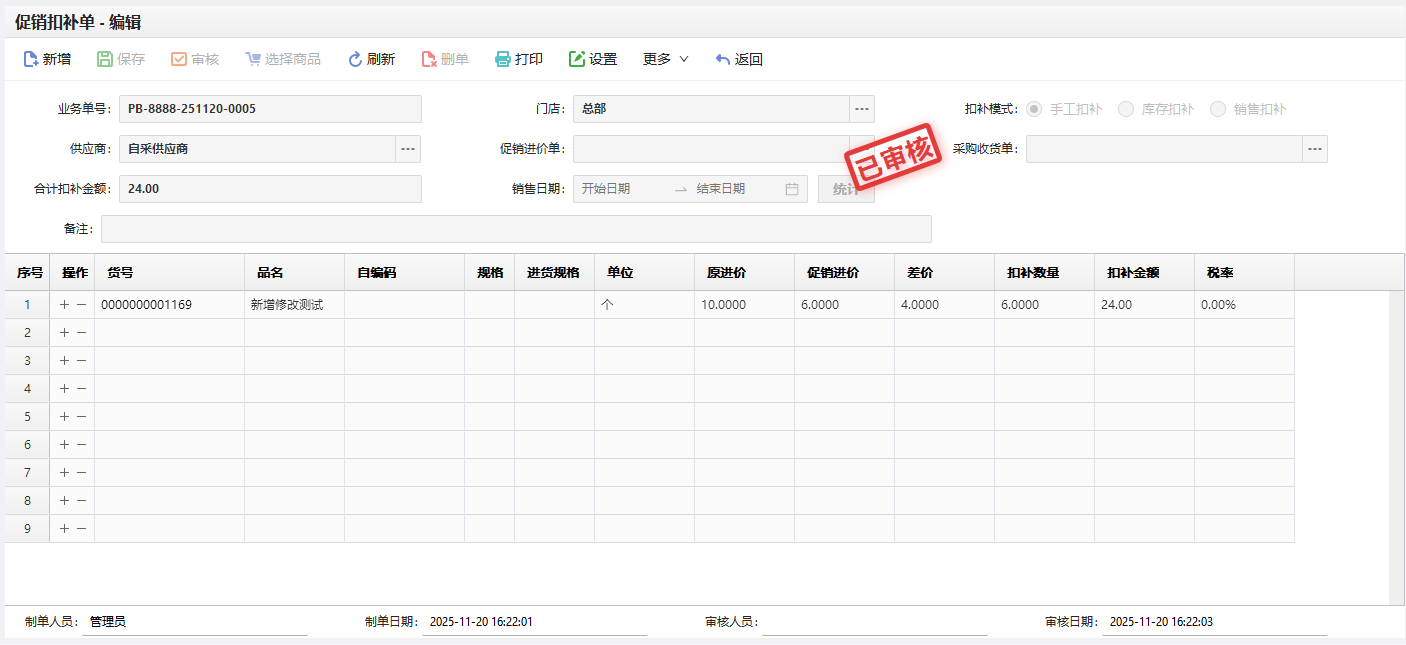Image resolution: width=1406 pixels, height=645 pixels.
Task: Click the 返回 (Return) arrow icon
Action: 723,59
